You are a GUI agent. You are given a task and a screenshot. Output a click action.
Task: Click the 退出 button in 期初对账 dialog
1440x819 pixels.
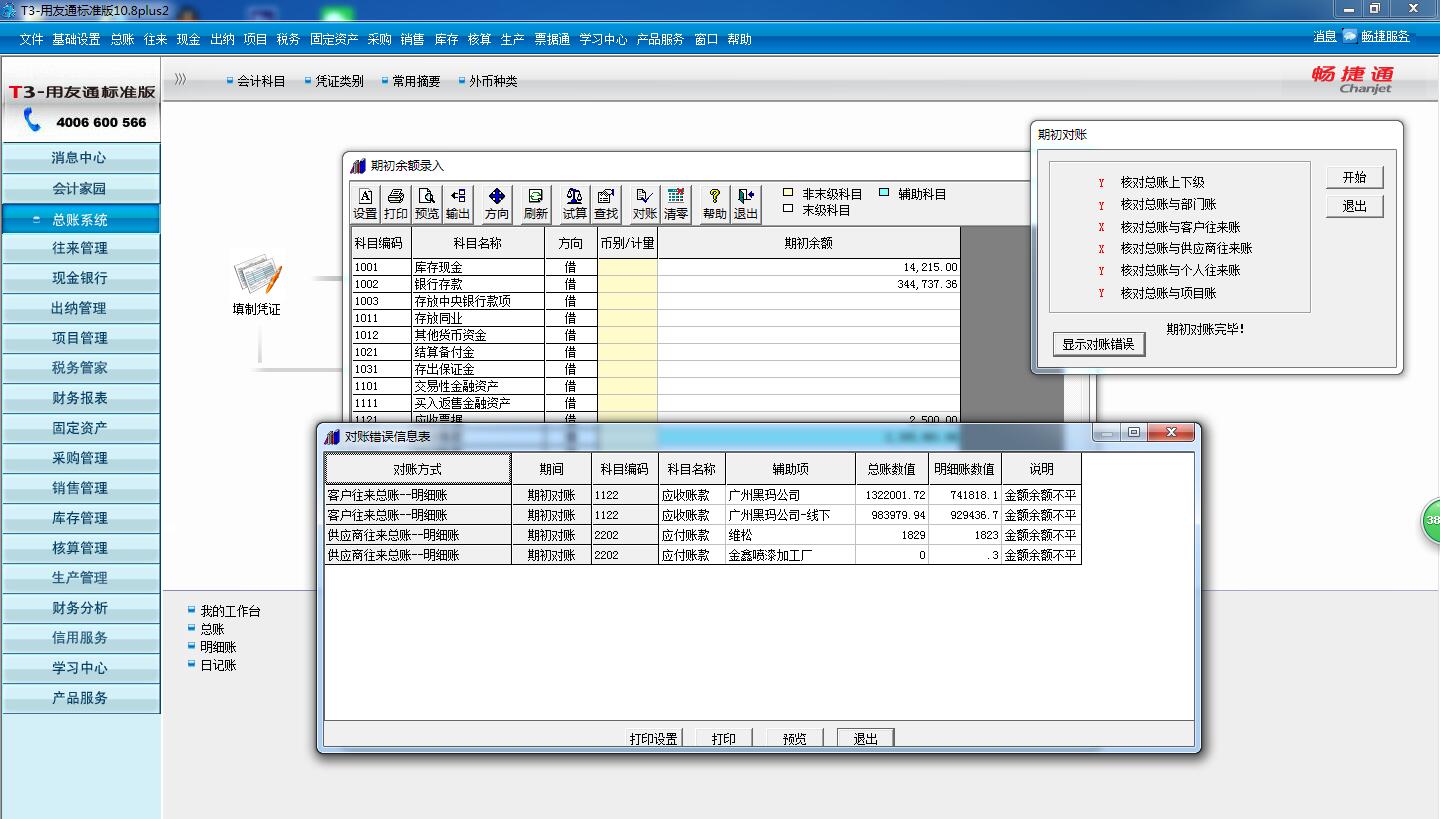click(x=1355, y=206)
